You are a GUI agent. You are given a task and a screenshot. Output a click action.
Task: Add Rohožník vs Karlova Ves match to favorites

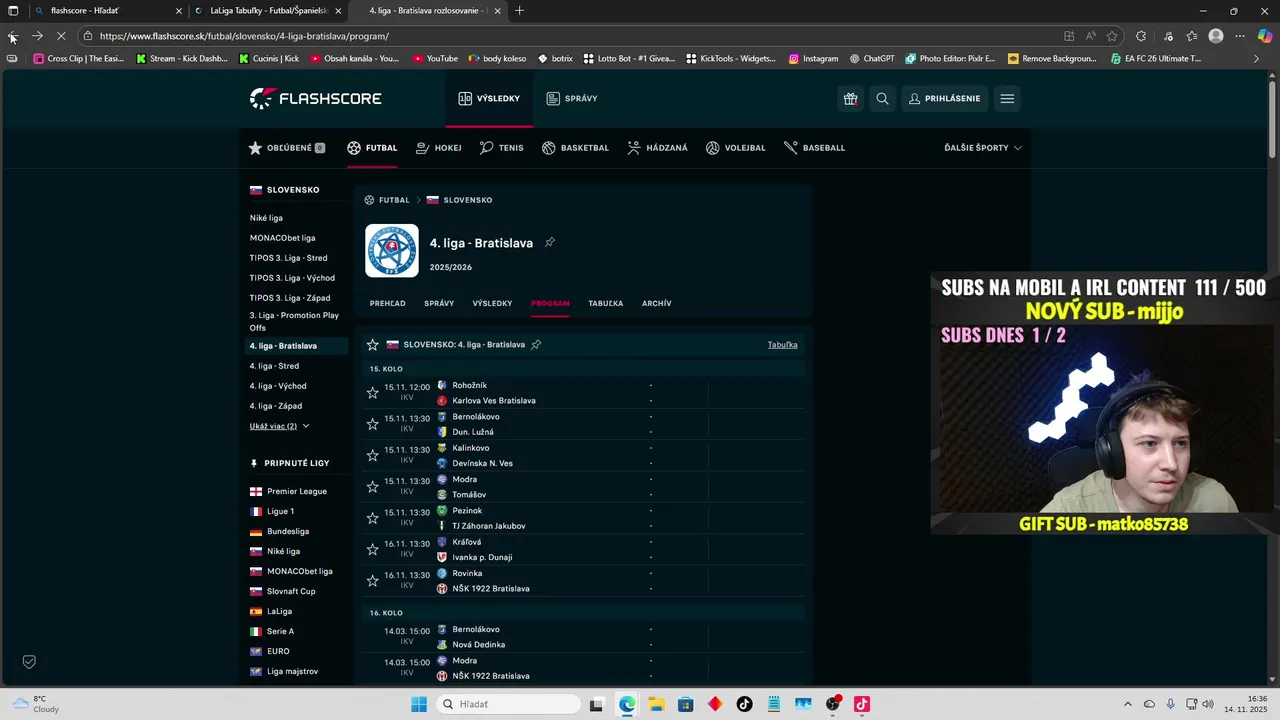[x=372, y=393]
